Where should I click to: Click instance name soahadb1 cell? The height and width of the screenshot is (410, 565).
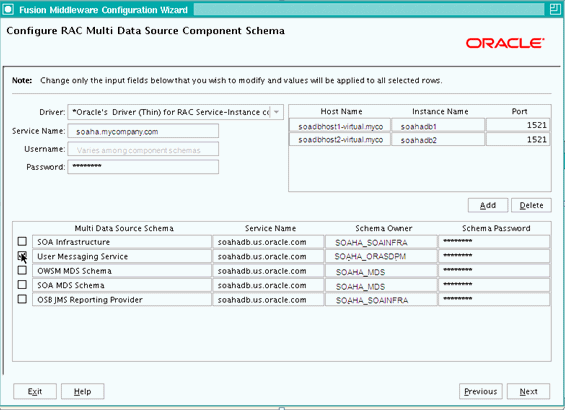(438, 126)
